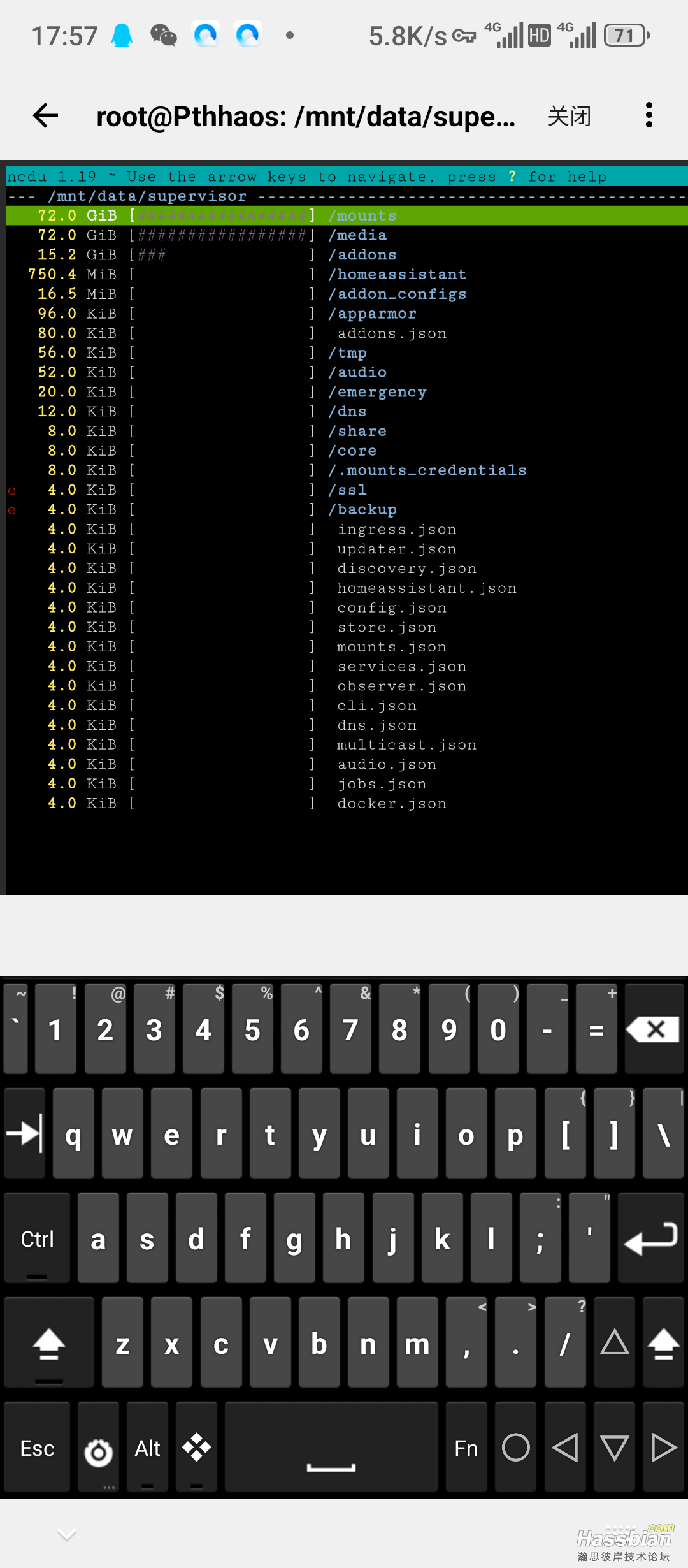Viewport: 688px width, 1568px height.
Task: Select the /backup directory row
Action: (x=347, y=509)
